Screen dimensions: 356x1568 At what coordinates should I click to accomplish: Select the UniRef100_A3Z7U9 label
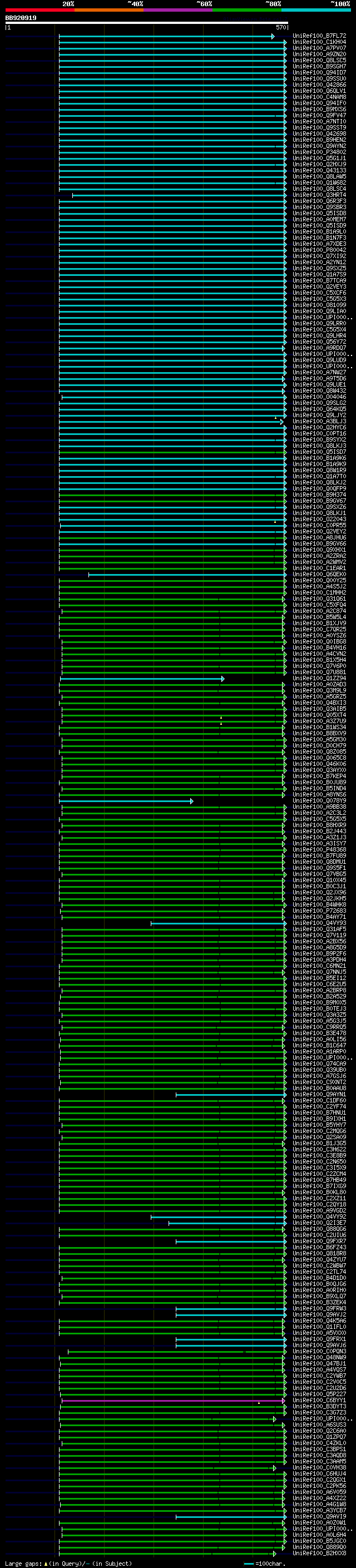point(319,721)
